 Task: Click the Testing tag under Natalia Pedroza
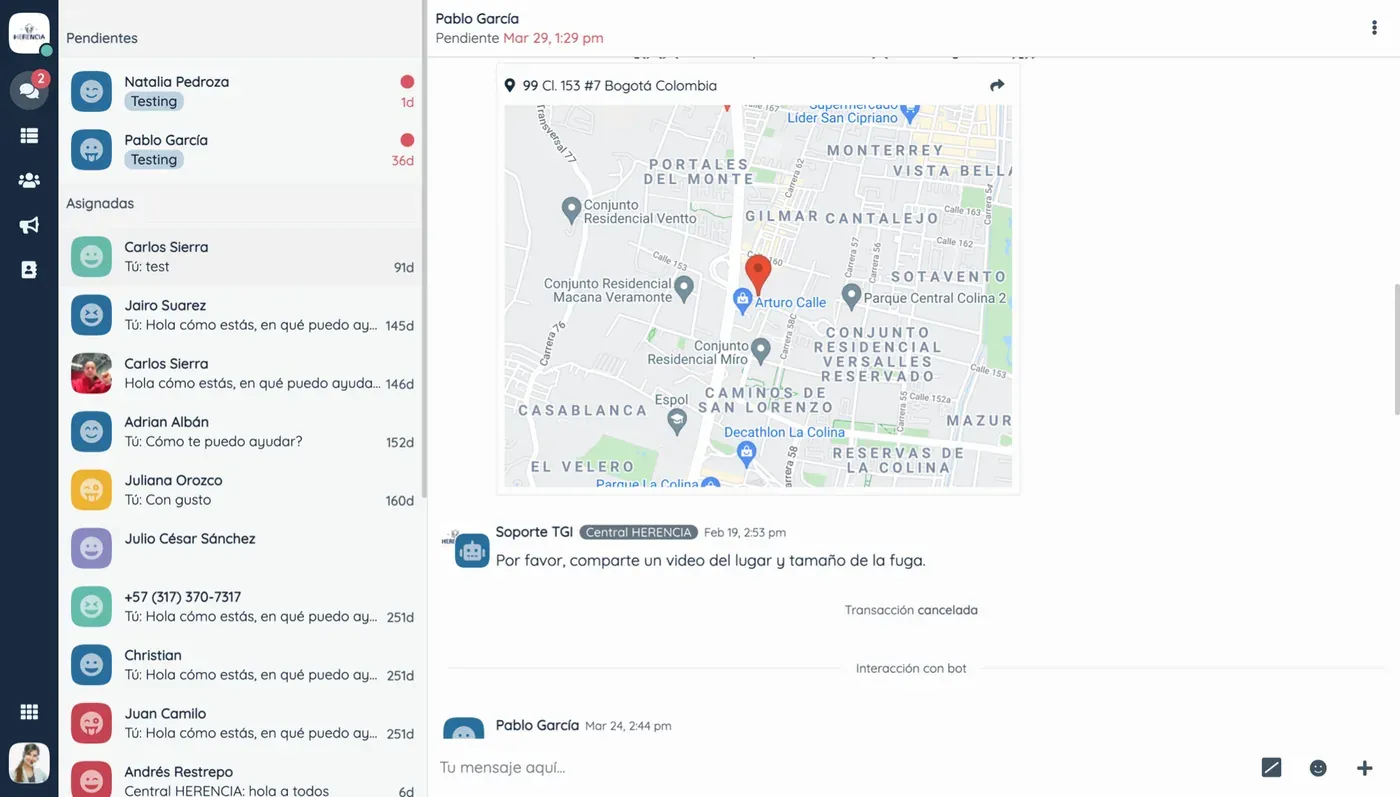coord(154,101)
